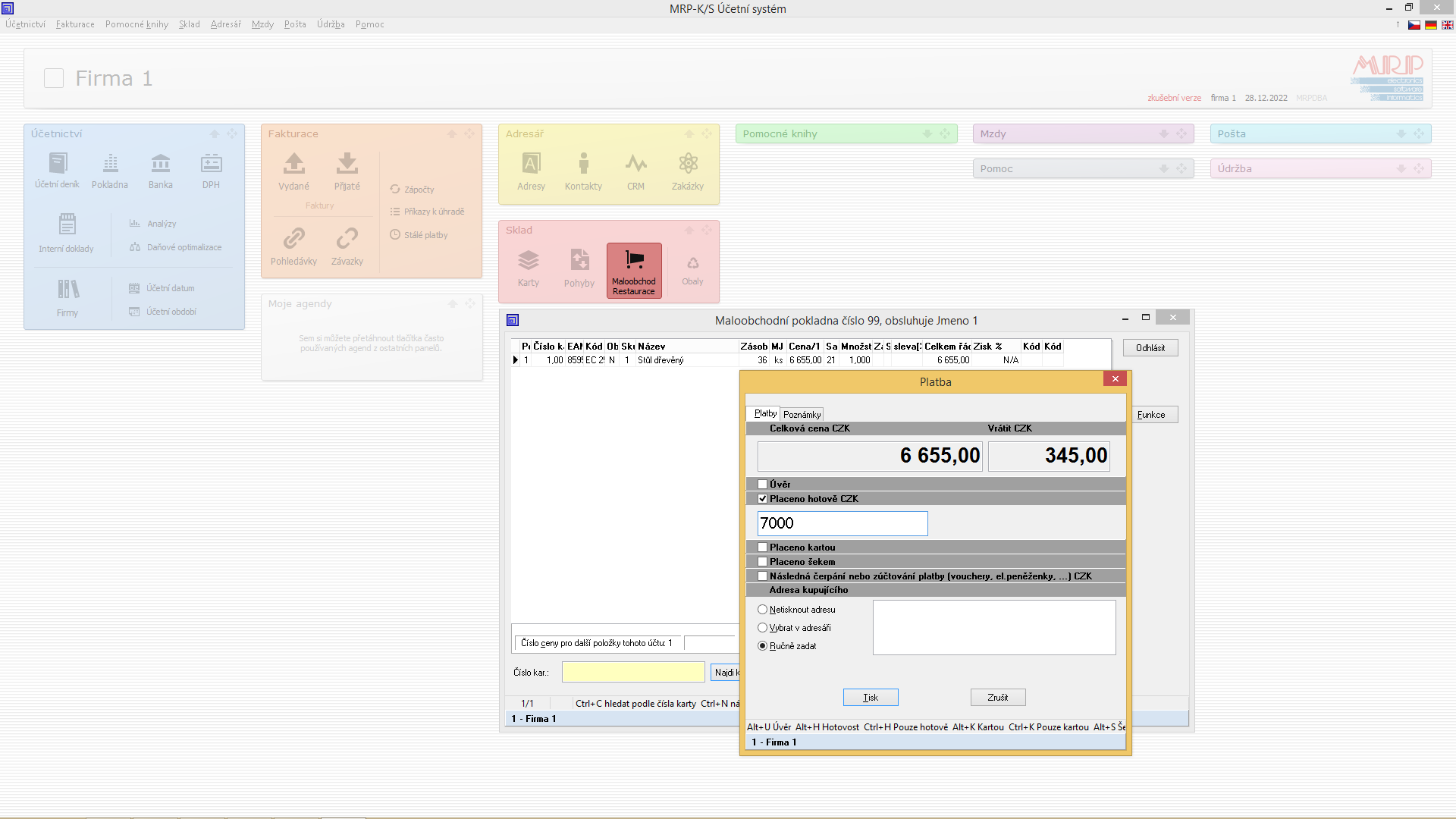
Task: Open the Pokladna module icon
Action: pyautogui.click(x=110, y=165)
